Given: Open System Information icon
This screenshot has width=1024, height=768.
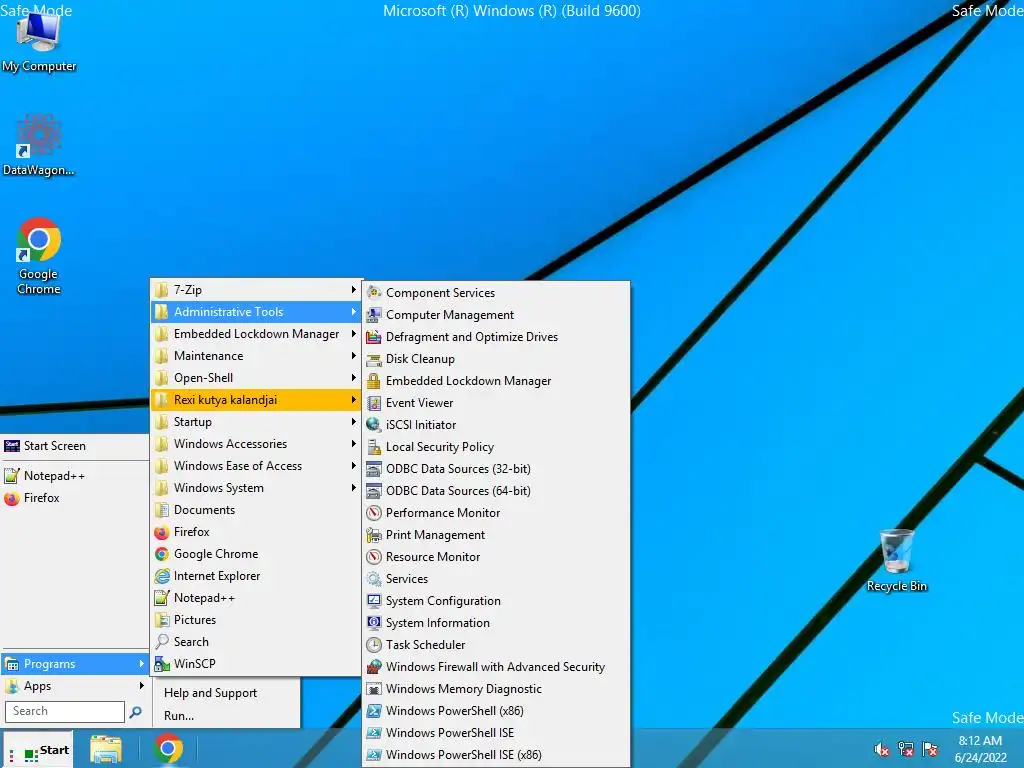Looking at the screenshot, I should coord(374,622).
